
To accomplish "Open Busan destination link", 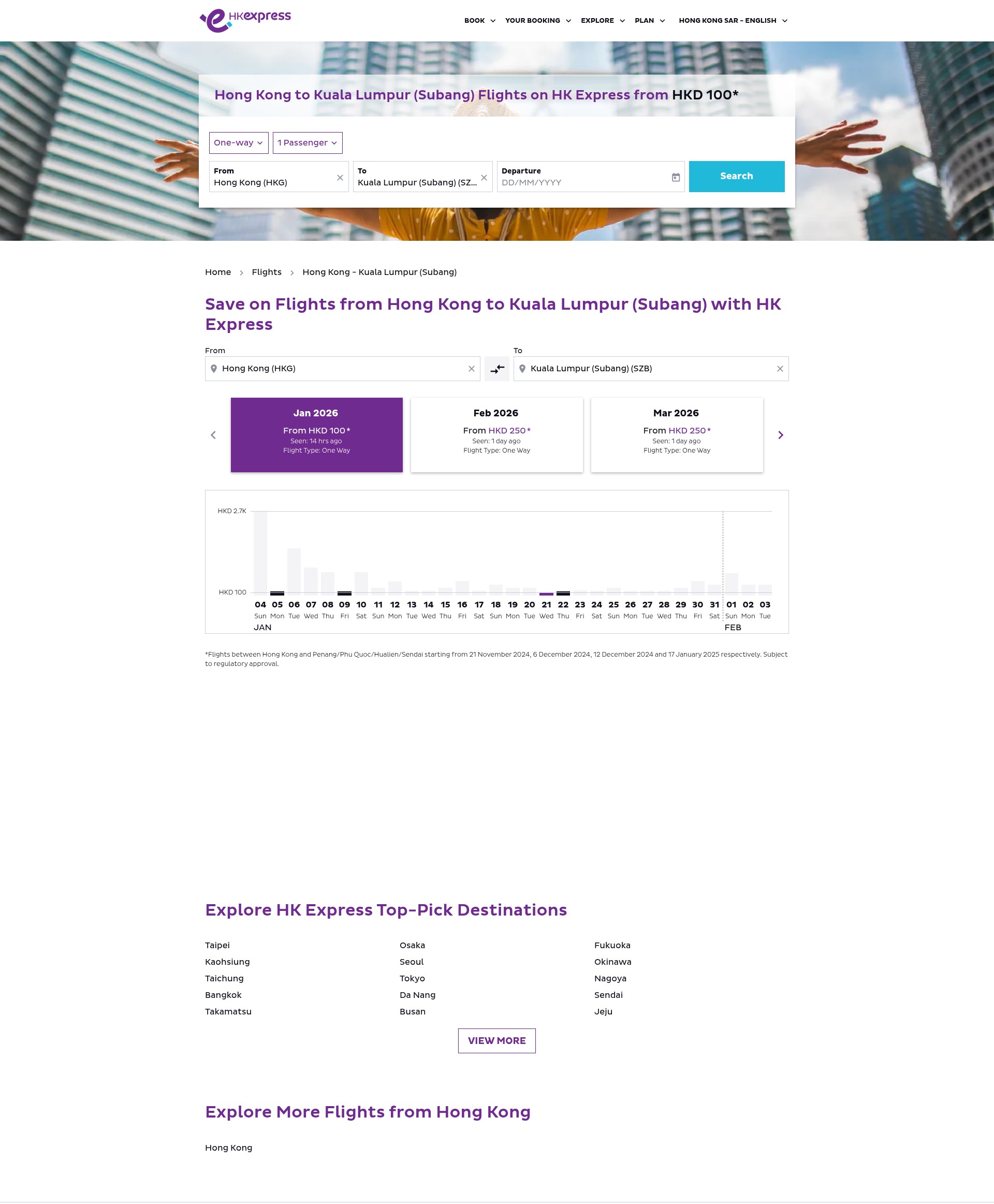I will coord(413,1011).
